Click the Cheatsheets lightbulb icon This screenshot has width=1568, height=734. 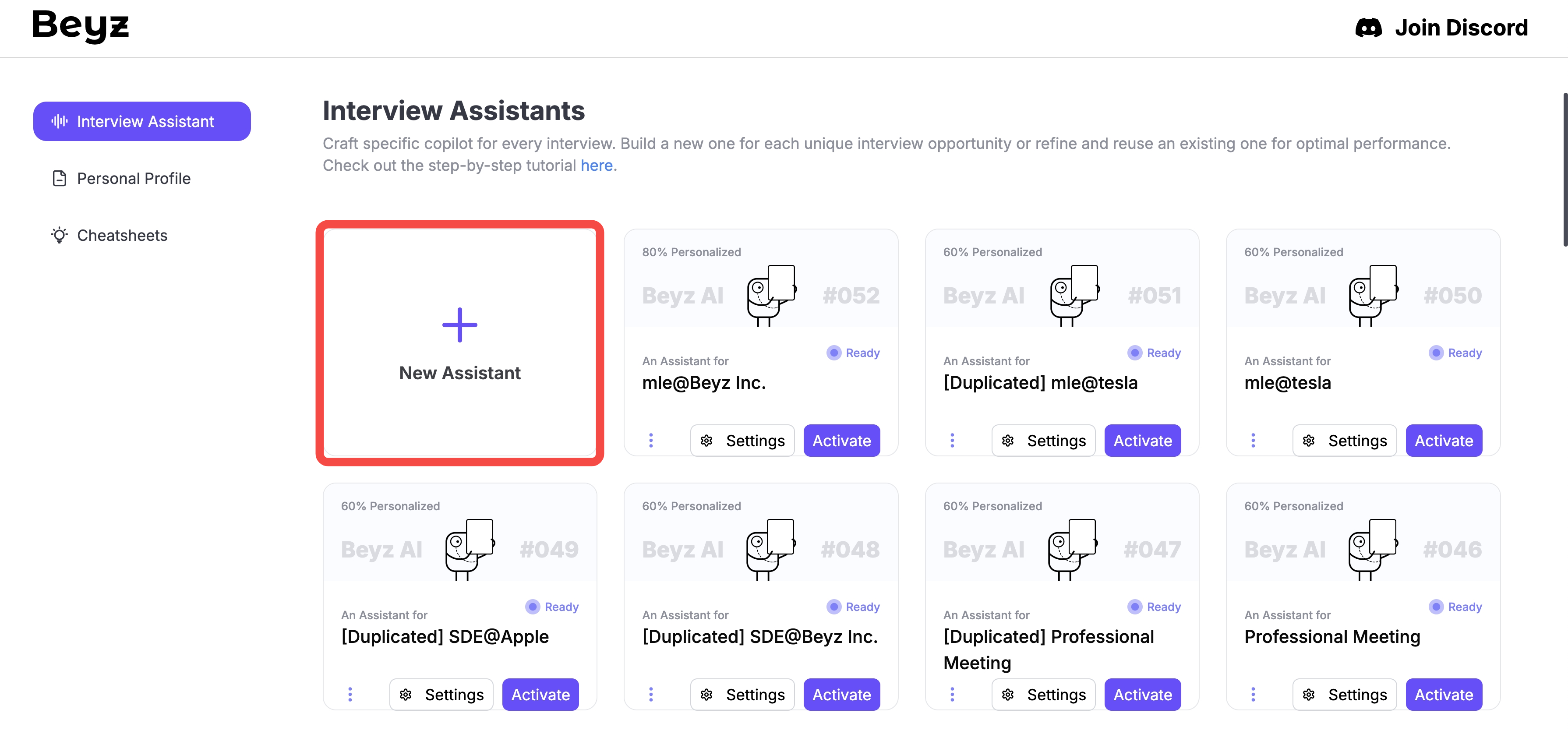(x=59, y=235)
